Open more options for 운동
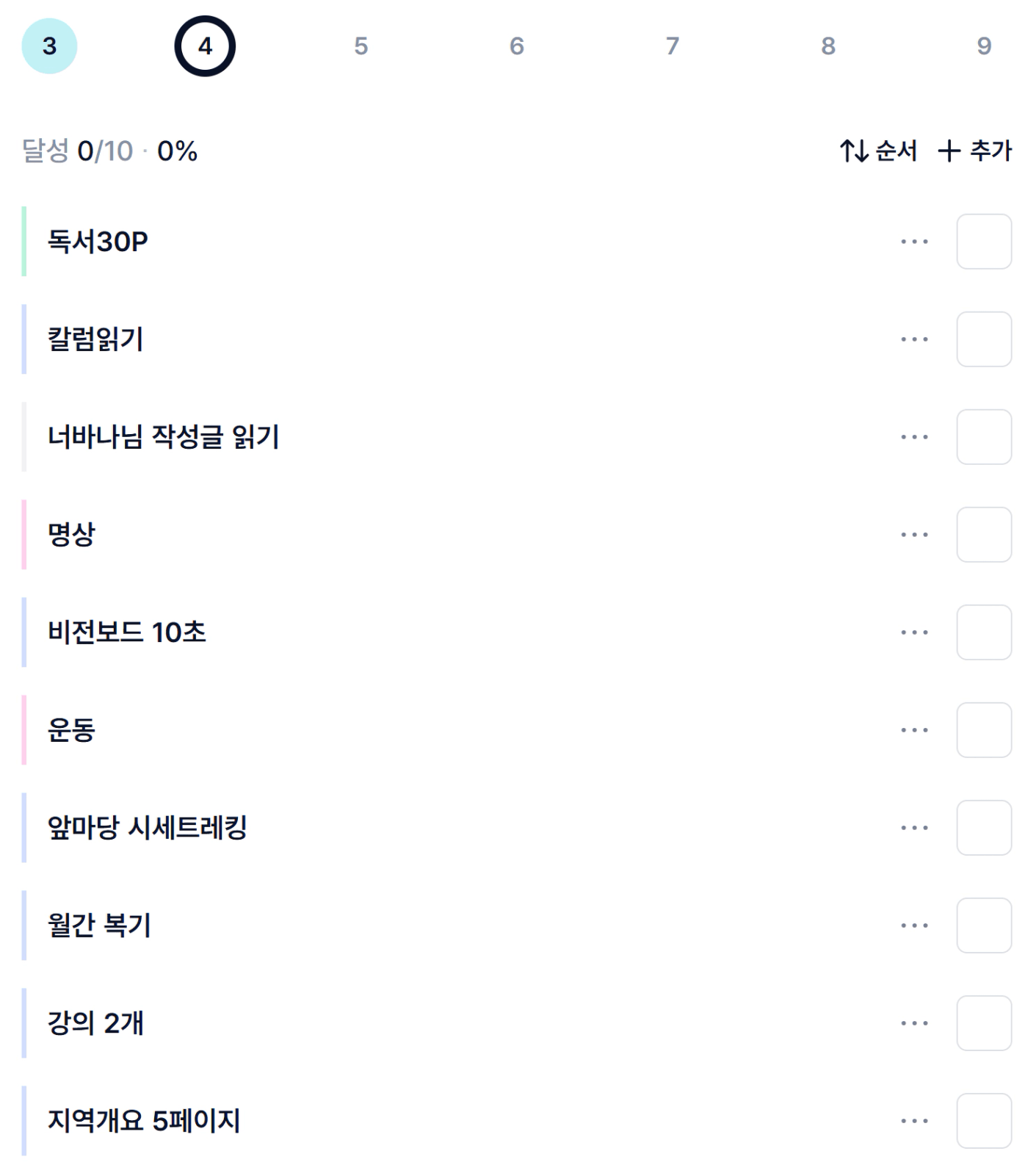This screenshot has height=1176, width=1036. click(914, 730)
